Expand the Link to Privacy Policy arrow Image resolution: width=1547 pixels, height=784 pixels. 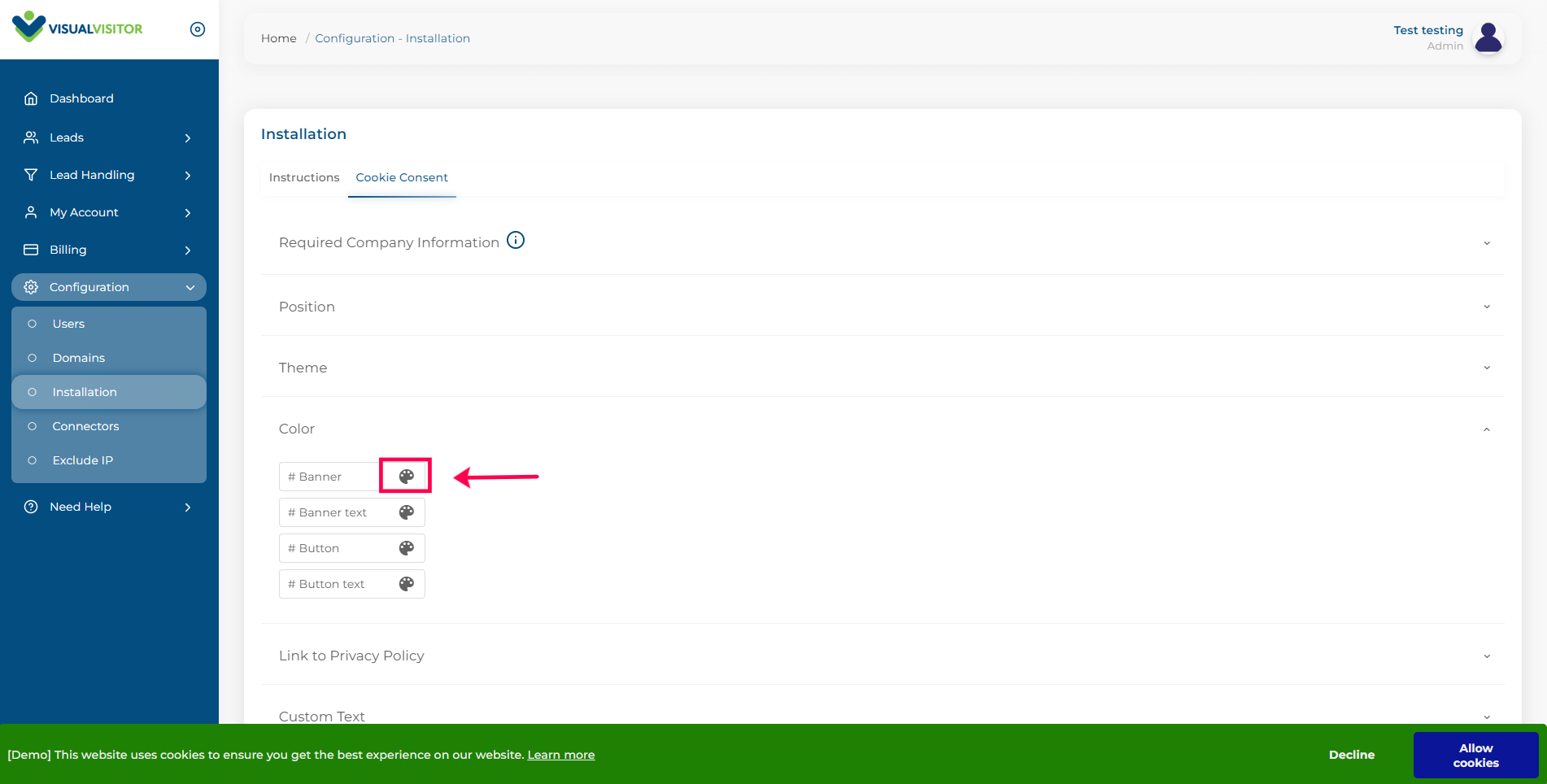pyautogui.click(x=1487, y=656)
